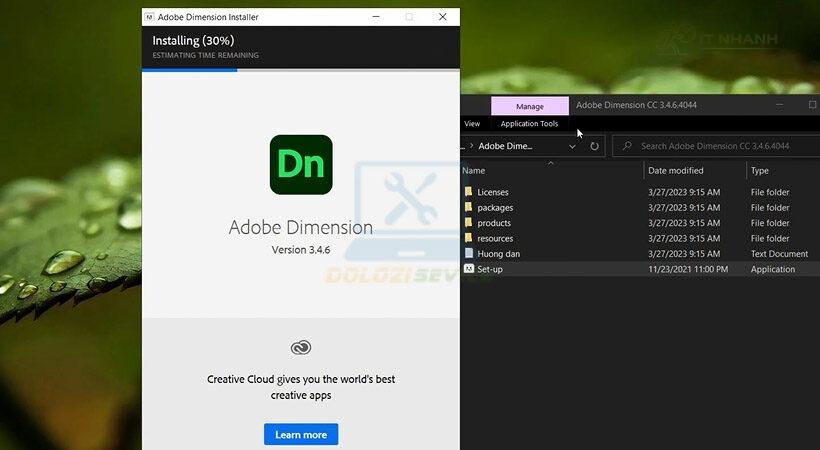Select the resources folder icon
The image size is (820, 450).
468,239
